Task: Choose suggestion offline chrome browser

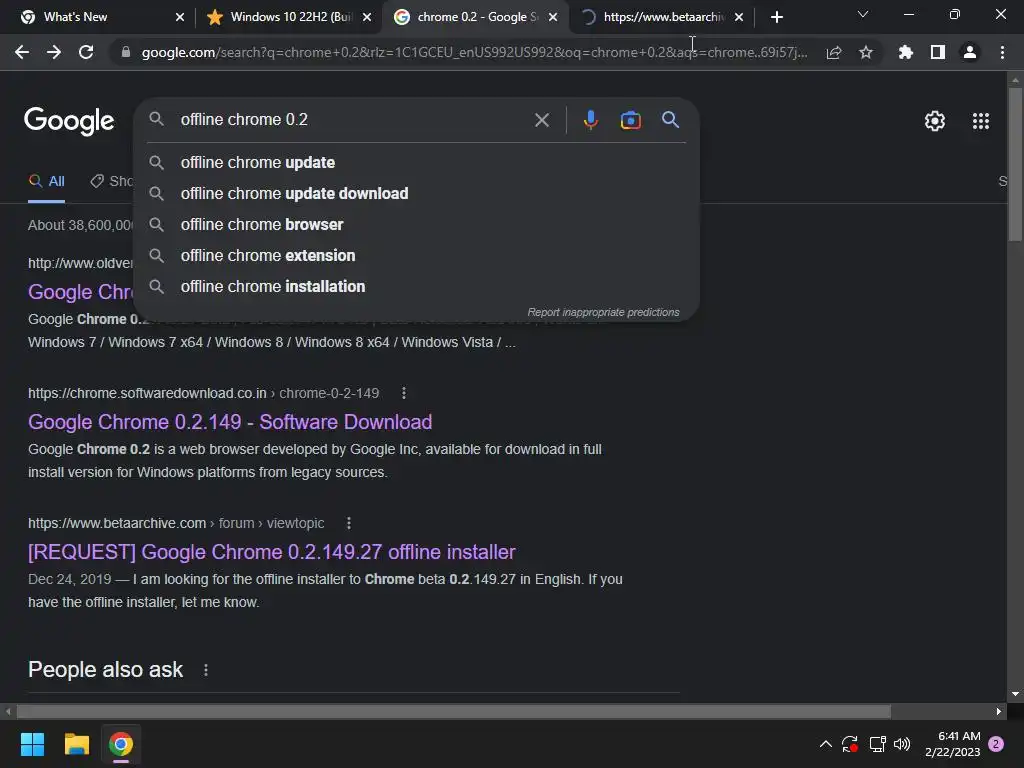Action: pos(416,225)
